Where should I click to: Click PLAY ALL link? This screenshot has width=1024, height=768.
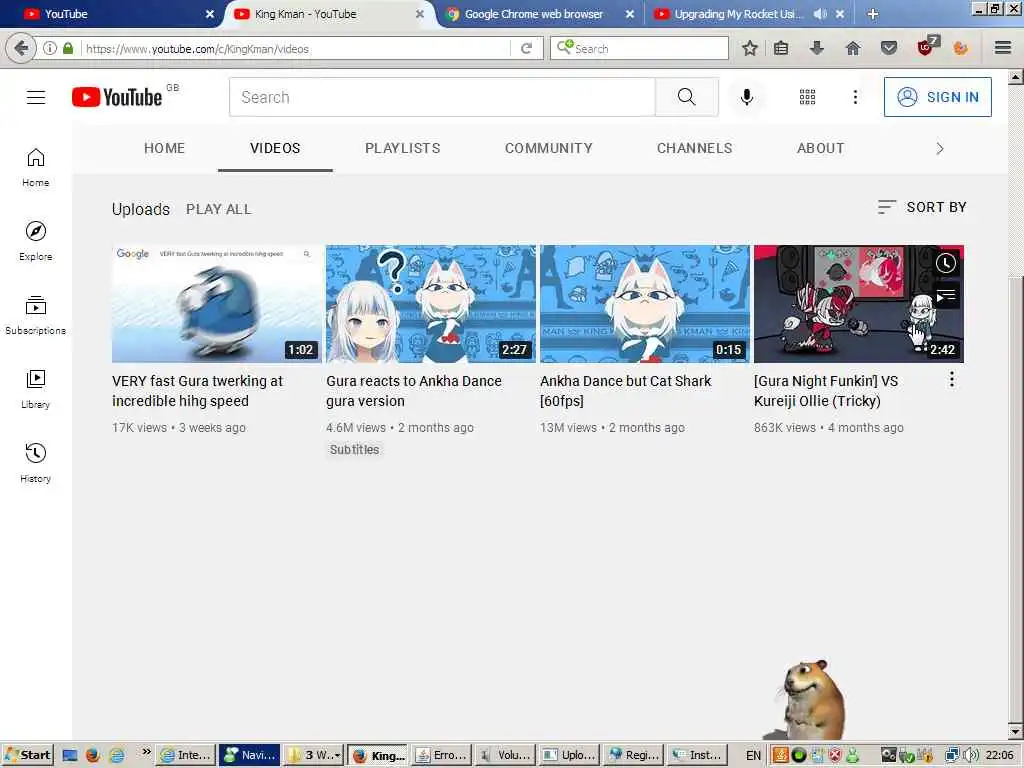click(x=218, y=209)
